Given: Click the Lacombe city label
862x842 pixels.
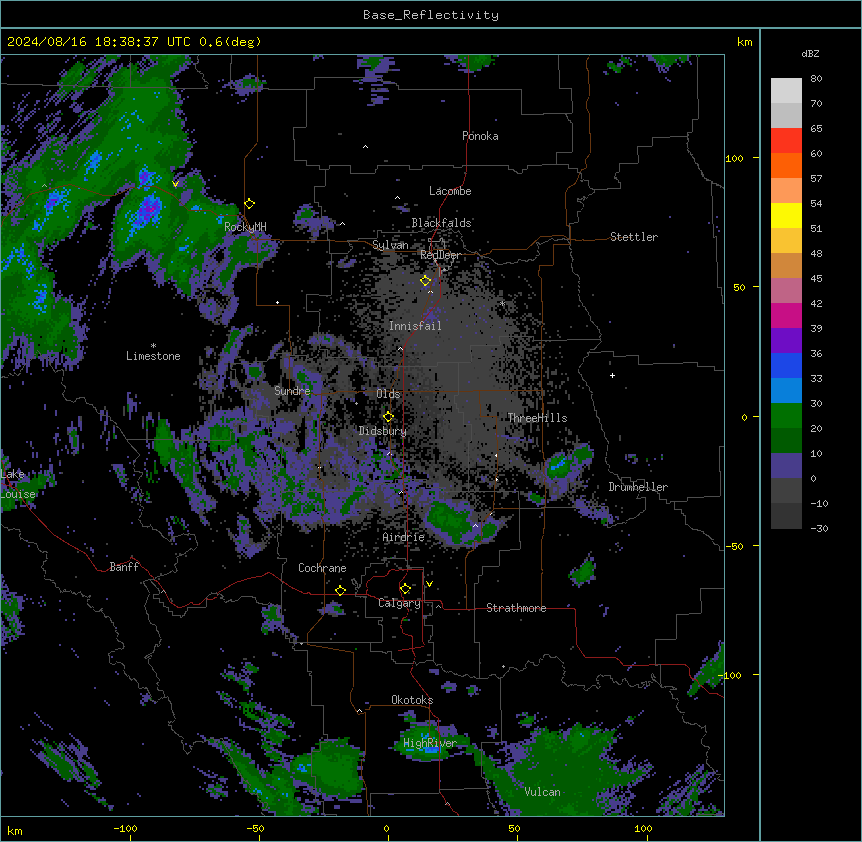Looking at the screenshot, I should (450, 191).
